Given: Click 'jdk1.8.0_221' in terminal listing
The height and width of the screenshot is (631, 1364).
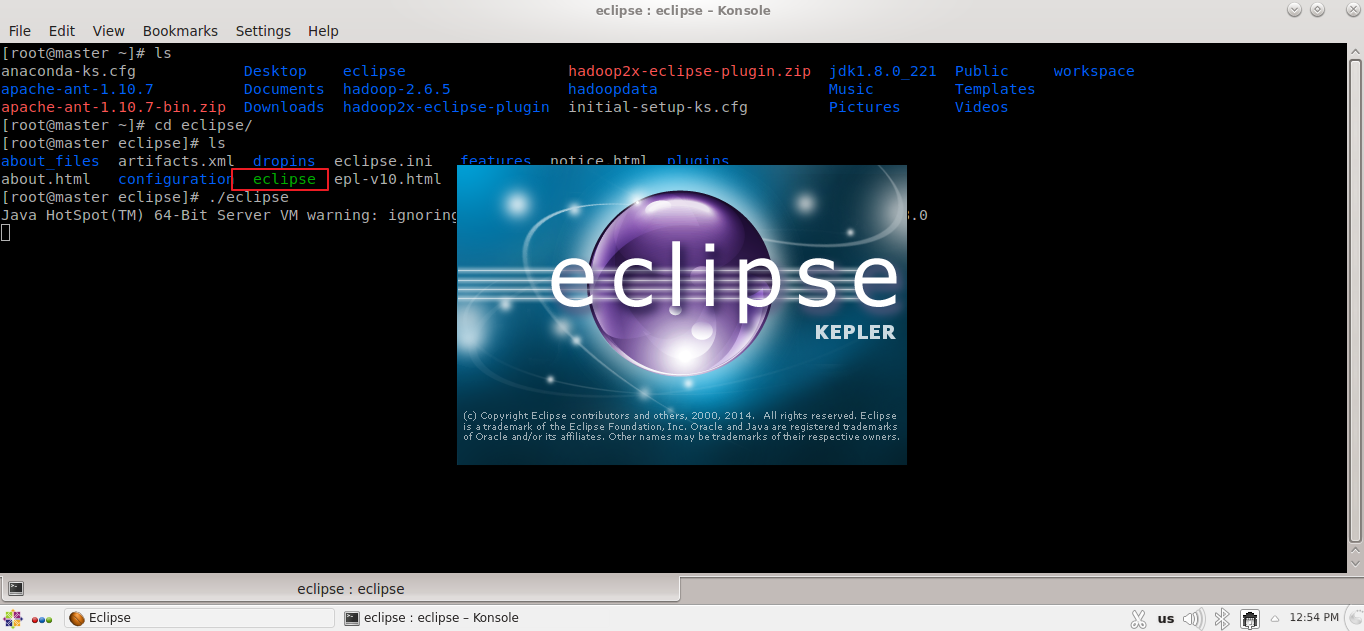Looking at the screenshot, I should click(883, 71).
